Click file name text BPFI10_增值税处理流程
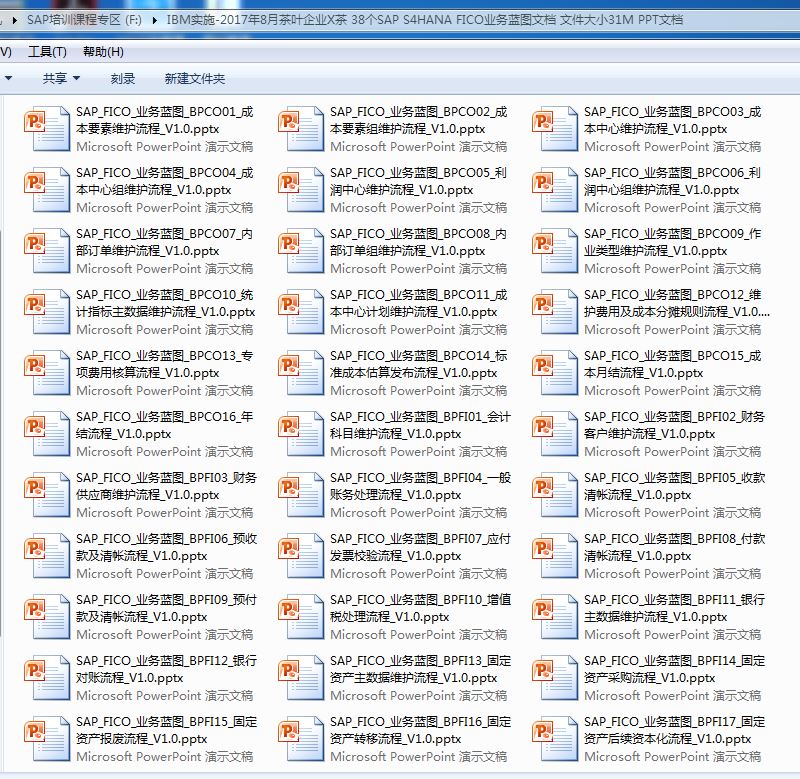 pos(420,609)
